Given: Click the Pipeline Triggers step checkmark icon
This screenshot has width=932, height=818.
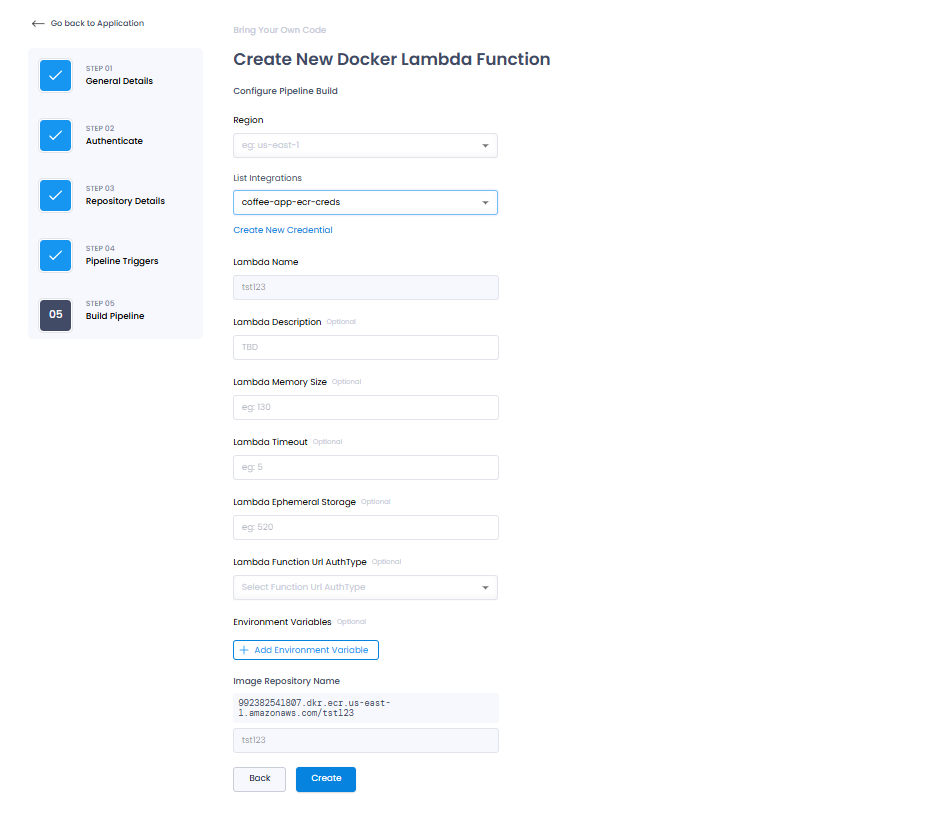Looking at the screenshot, I should click(x=55, y=256).
